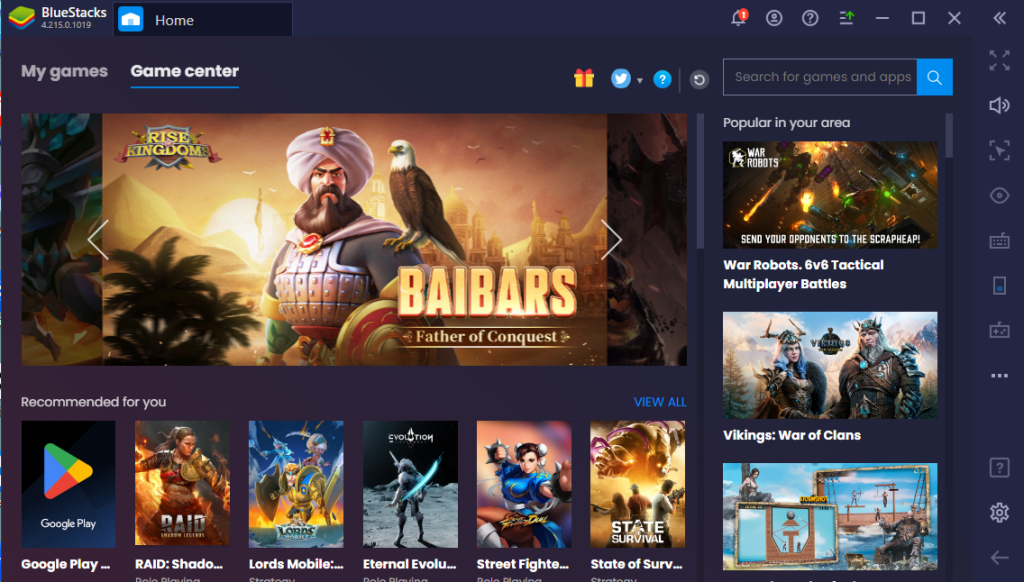This screenshot has width=1024, height=582.
Task: Open Google Play Store app tile
Action: (69, 484)
